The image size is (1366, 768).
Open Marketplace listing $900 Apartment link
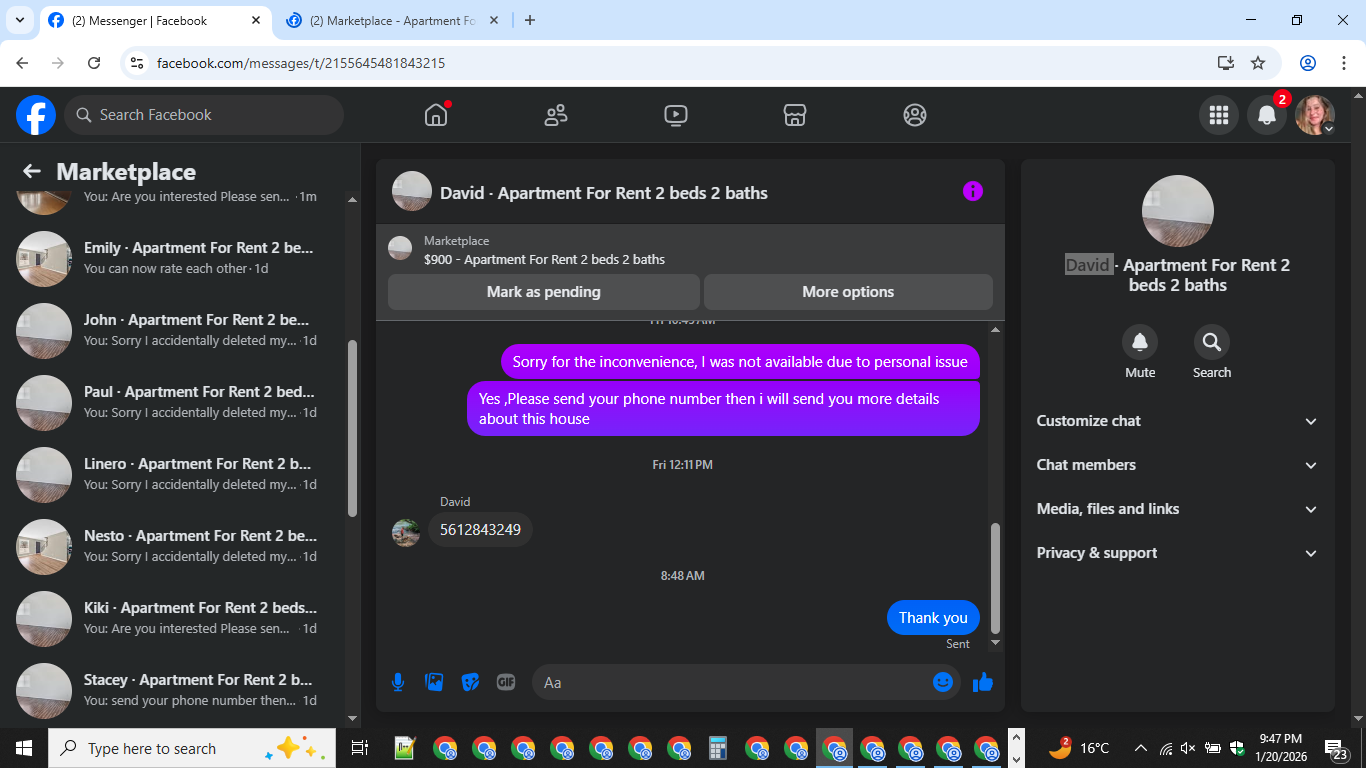point(544,259)
